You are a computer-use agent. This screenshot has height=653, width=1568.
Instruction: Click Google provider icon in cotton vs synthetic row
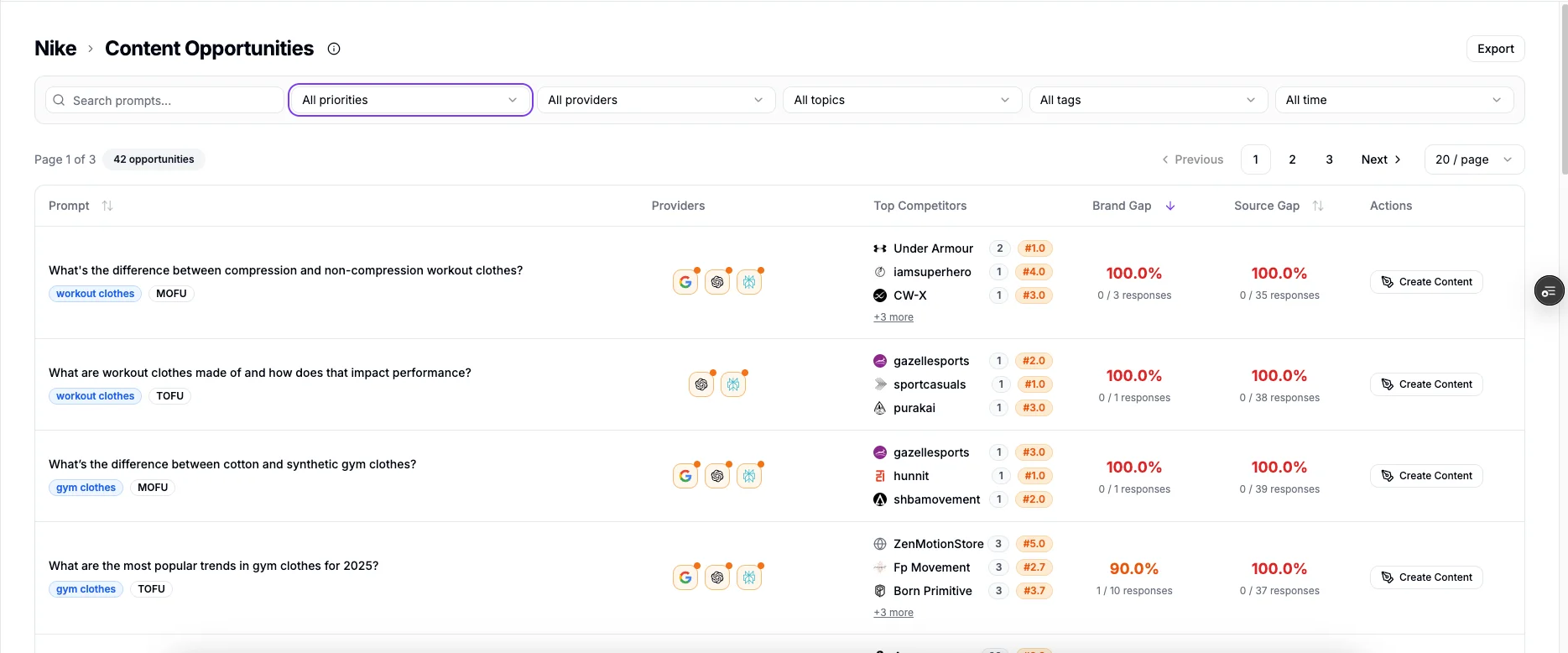click(x=685, y=476)
